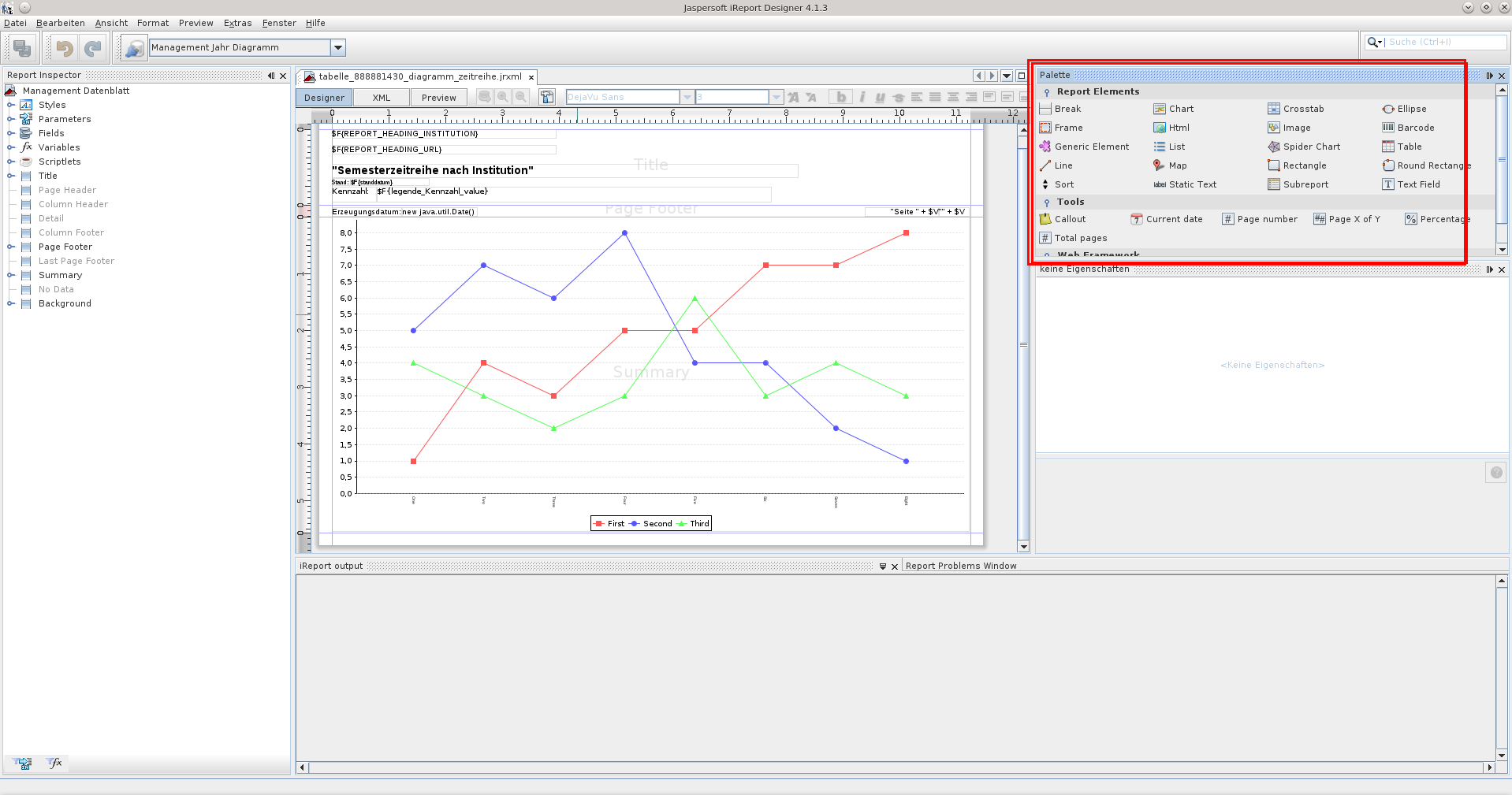Screen dimensions: 1512x795
Task: Expand the Variables tree node
Action: 10,147
